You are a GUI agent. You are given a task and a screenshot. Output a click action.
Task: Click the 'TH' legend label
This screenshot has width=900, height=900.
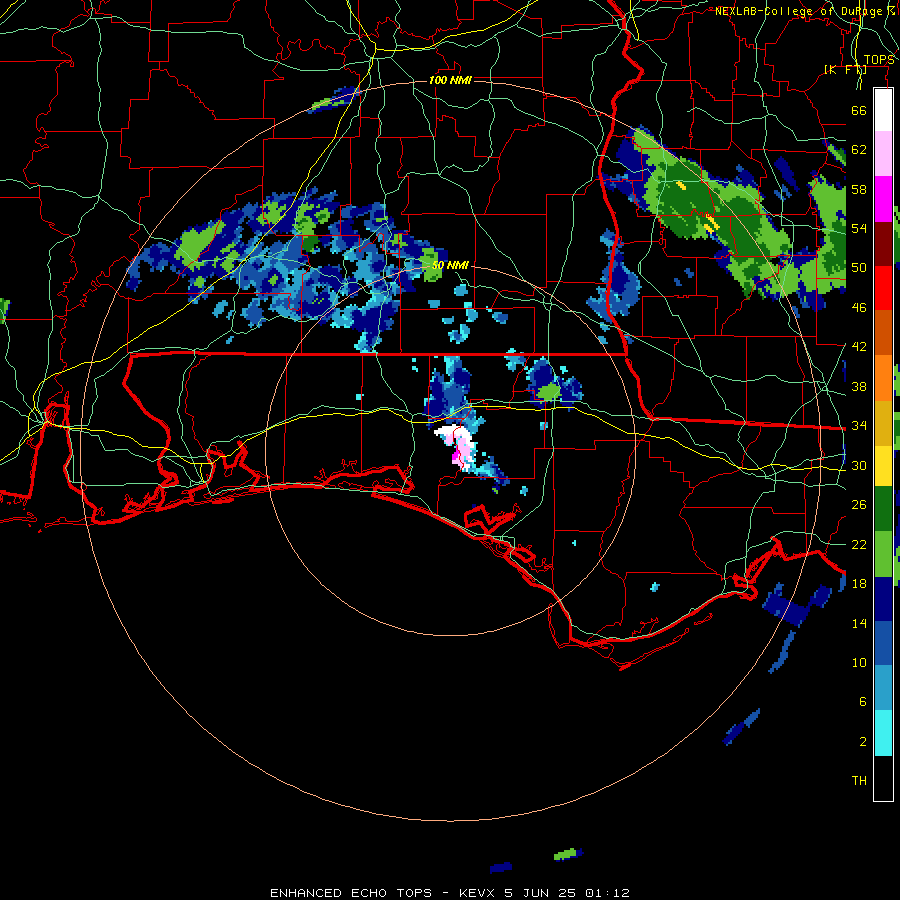point(859,781)
